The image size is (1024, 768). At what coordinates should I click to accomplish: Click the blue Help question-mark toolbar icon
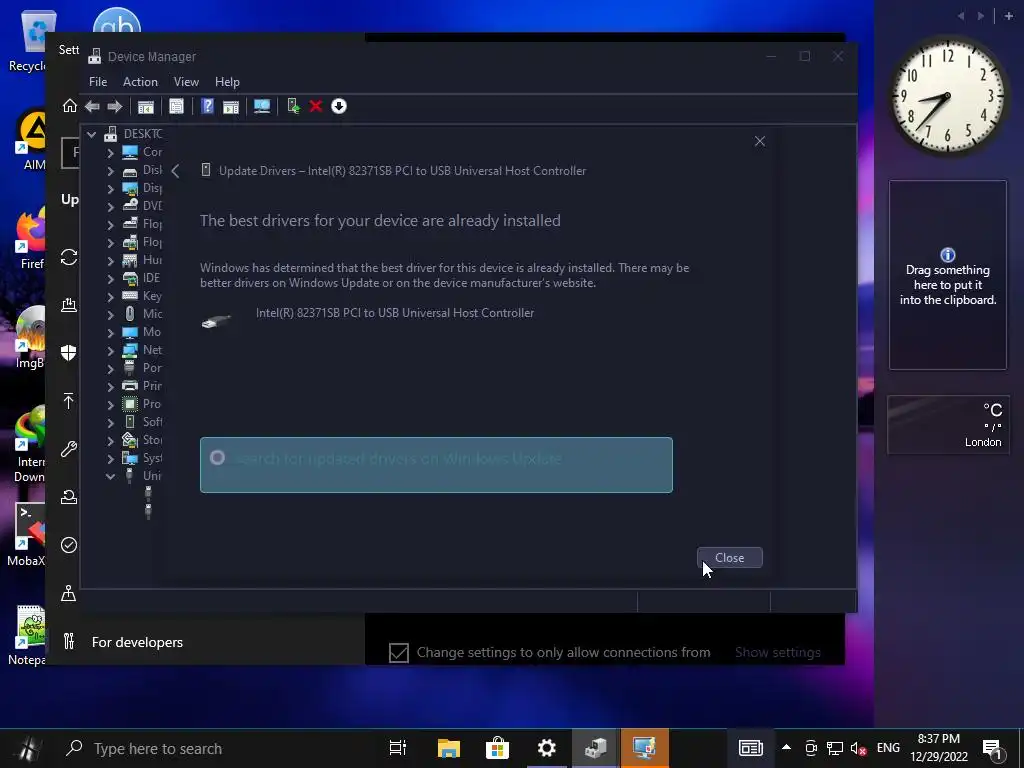point(208,106)
